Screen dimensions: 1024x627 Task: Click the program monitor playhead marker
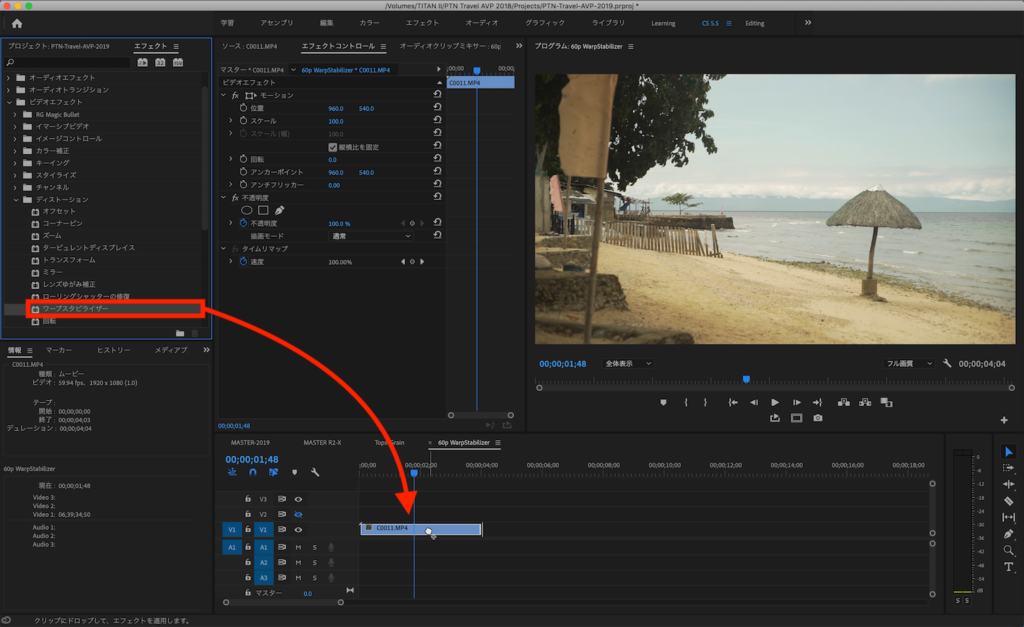tap(746, 379)
